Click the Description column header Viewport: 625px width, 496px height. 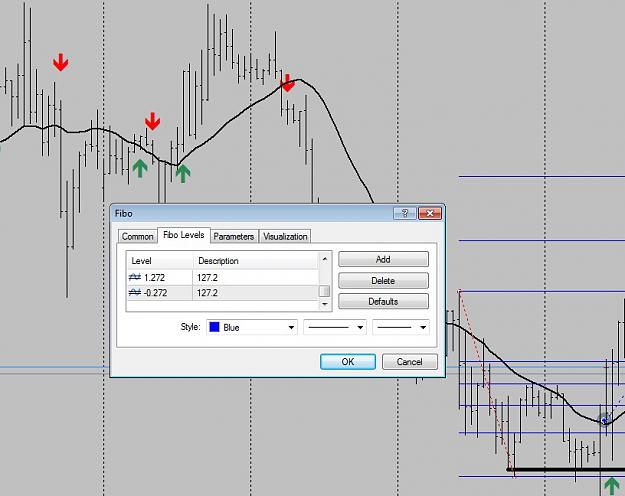pos(256,261)
